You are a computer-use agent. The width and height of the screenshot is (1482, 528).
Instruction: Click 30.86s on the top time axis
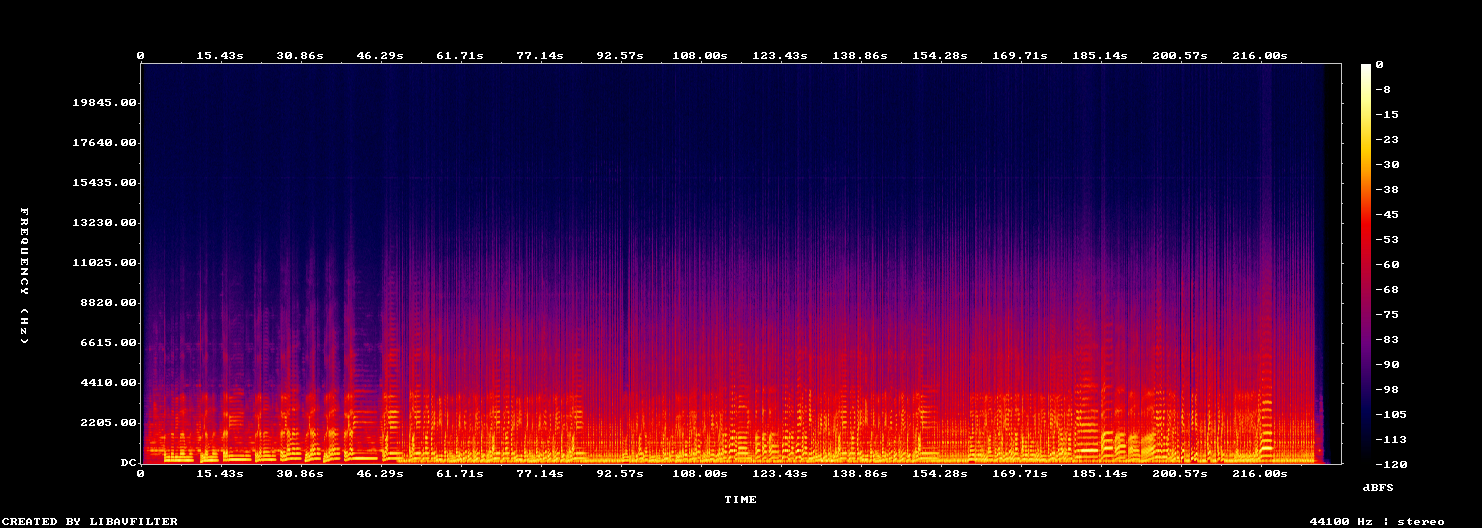300,55
